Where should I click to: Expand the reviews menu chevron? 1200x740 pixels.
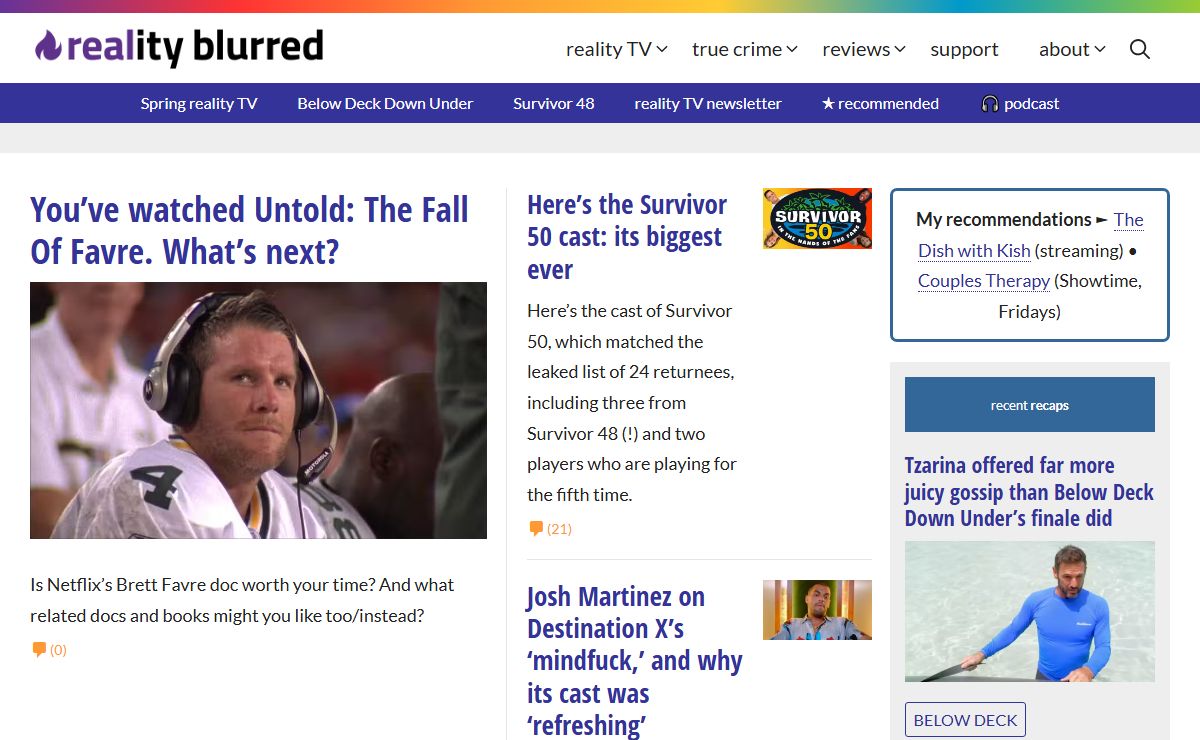tap(900, 49)
